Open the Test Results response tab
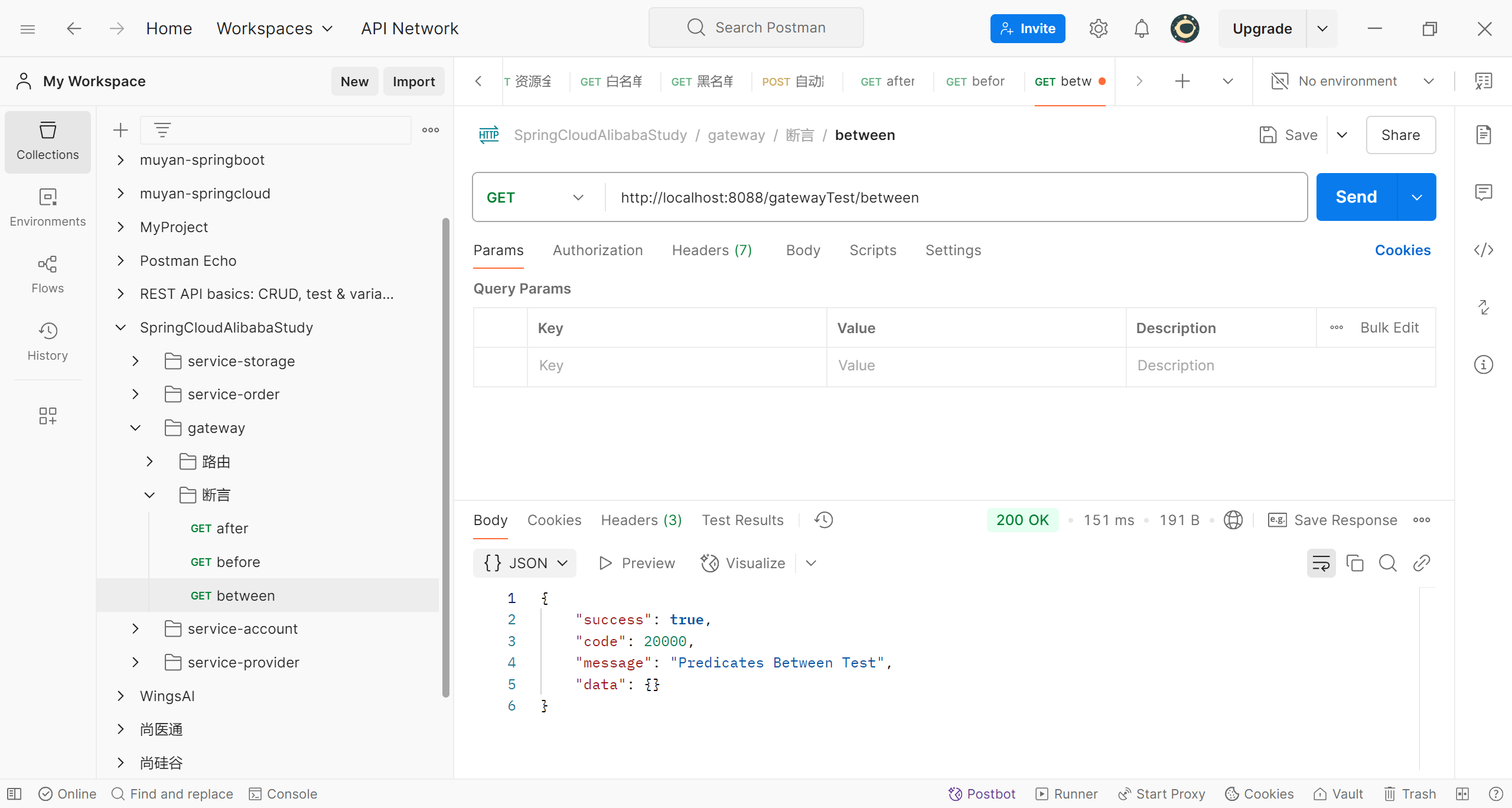This screenshot has width=1512, height=808. coord(742,520)
